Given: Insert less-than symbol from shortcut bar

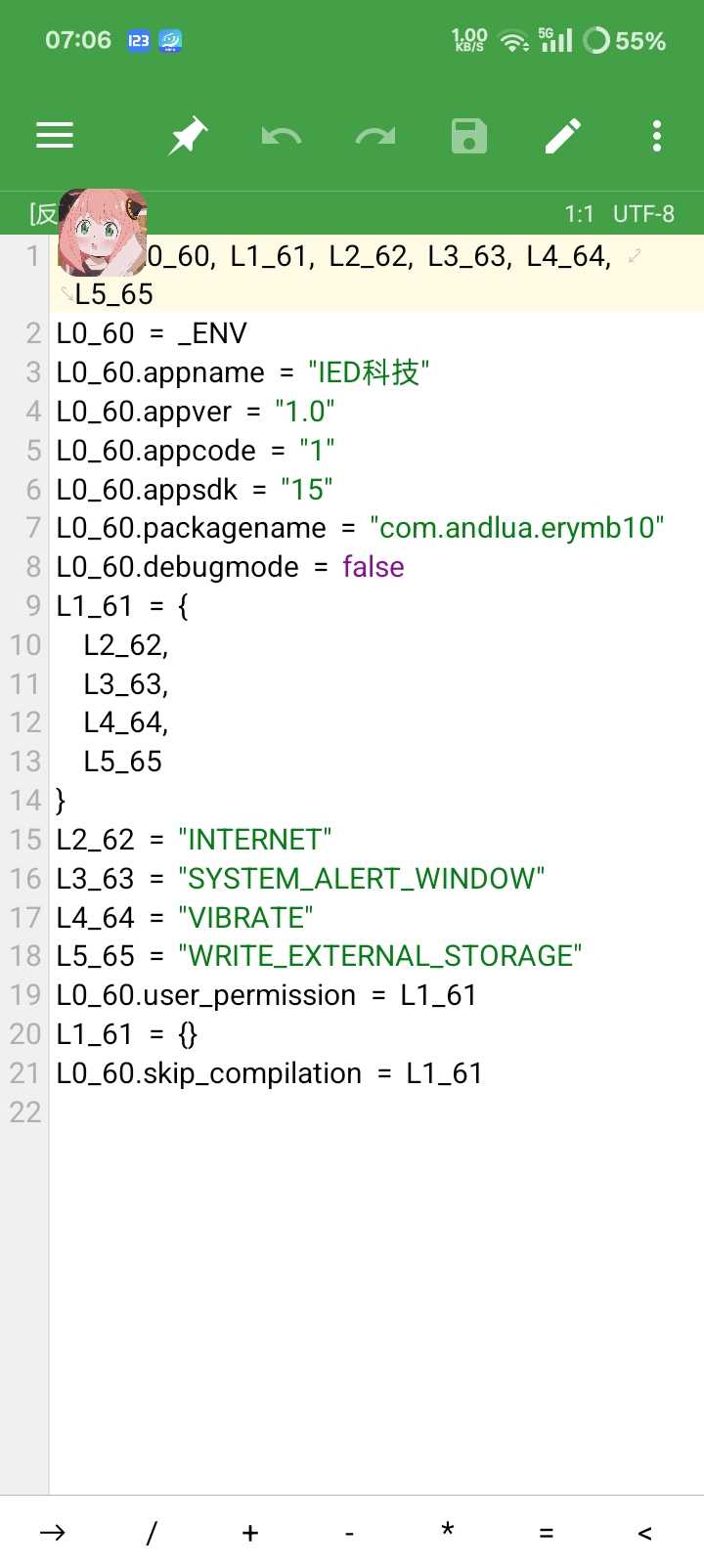Looking at the screenshot, I should tap(644, 1533).
